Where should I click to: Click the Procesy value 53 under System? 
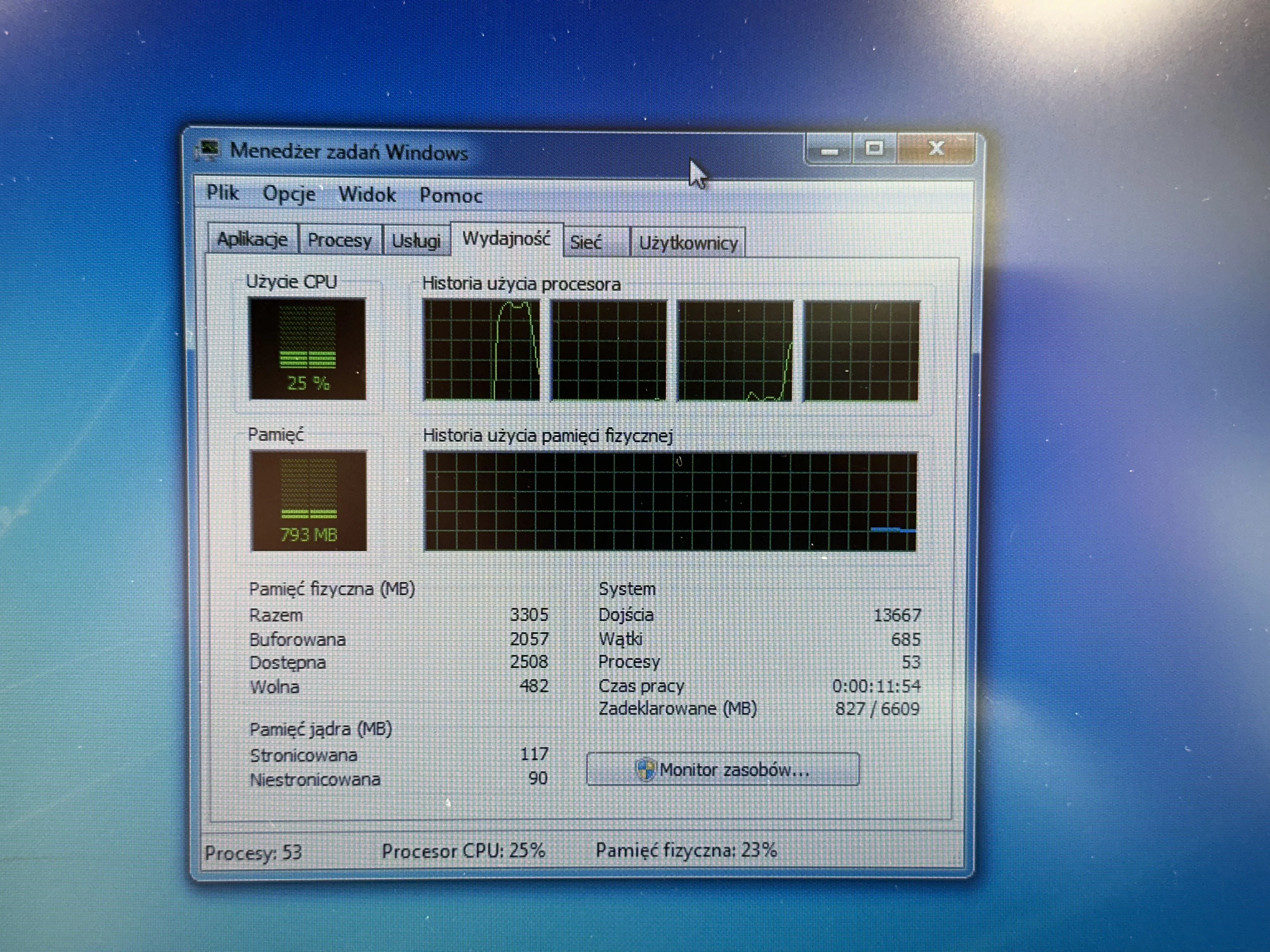click(911, 662)
